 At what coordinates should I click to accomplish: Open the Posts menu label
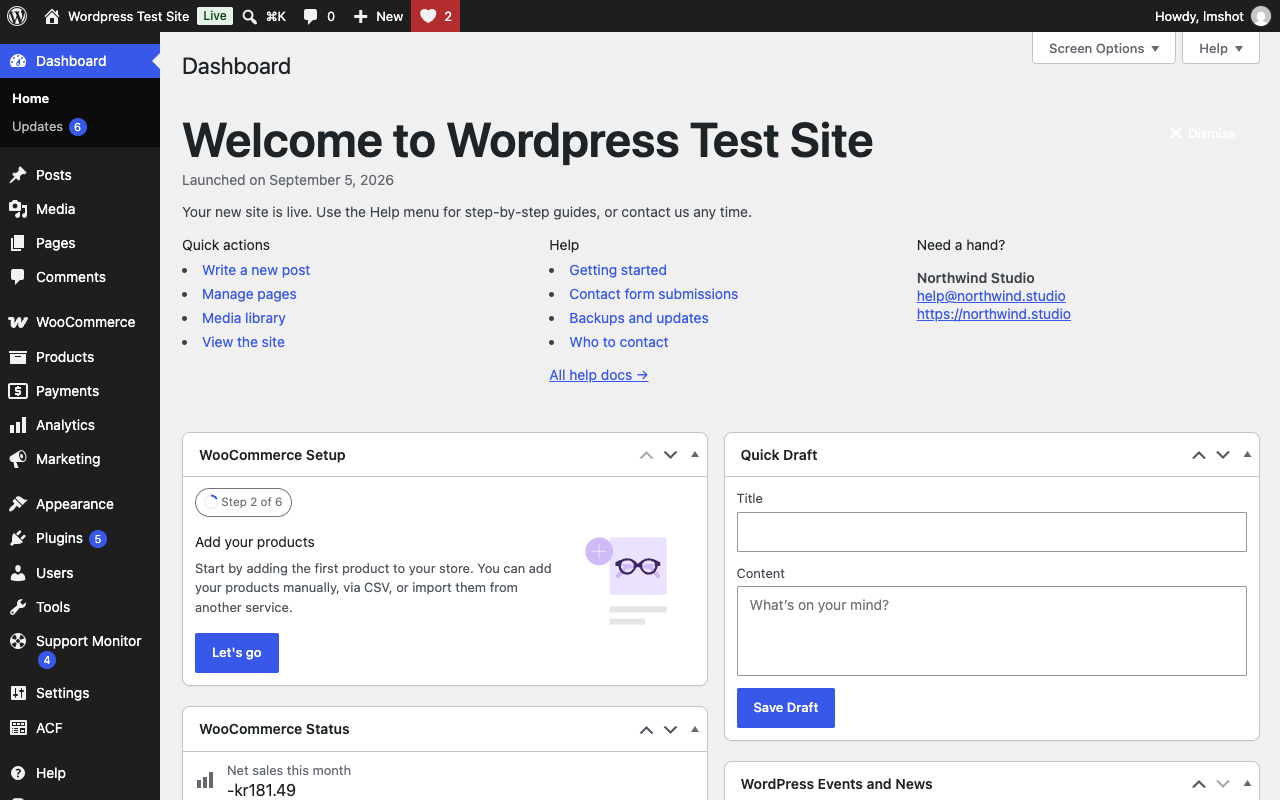click(54, 175)
